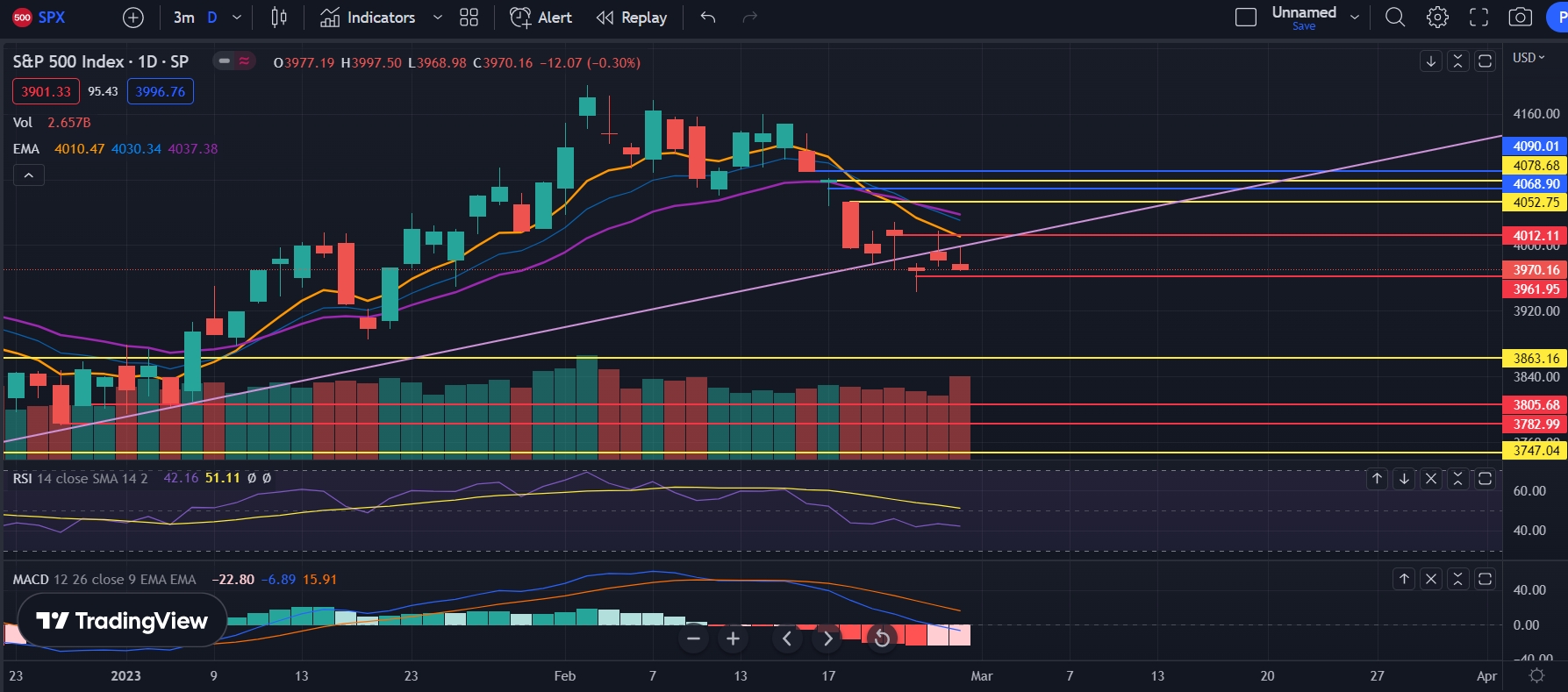Move MACD pane up

point(1405,579)
